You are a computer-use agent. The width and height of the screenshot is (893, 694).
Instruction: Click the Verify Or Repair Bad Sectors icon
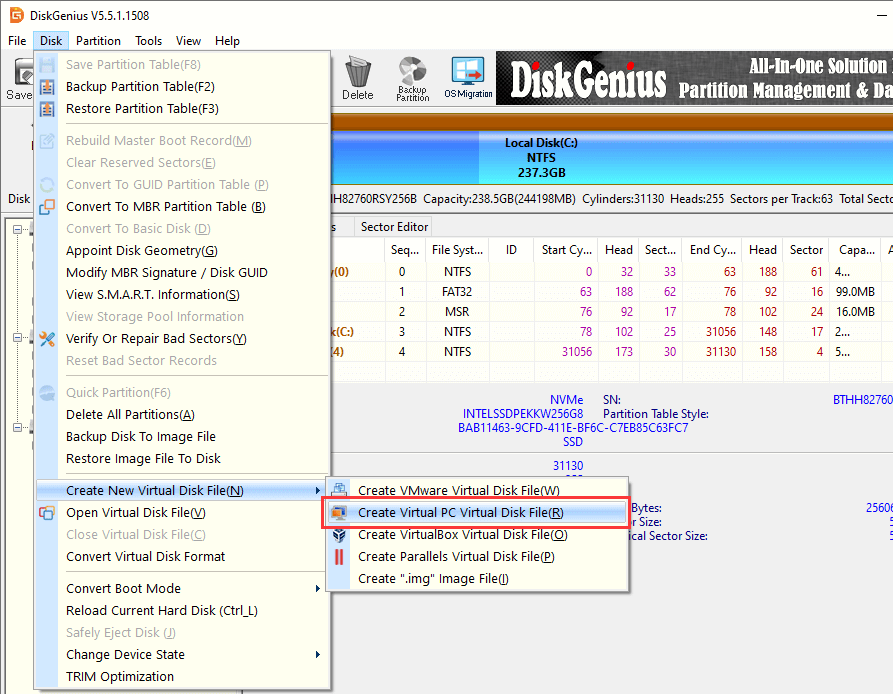tap(47, 338)
